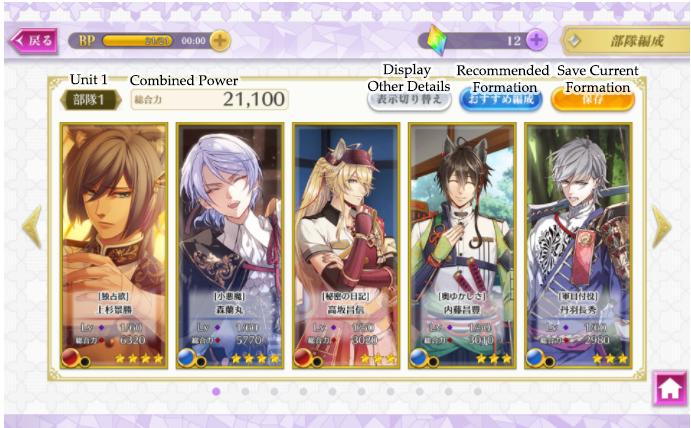Tap blue attribute orb on 森蘭丸 card

(x=187, y=357)
